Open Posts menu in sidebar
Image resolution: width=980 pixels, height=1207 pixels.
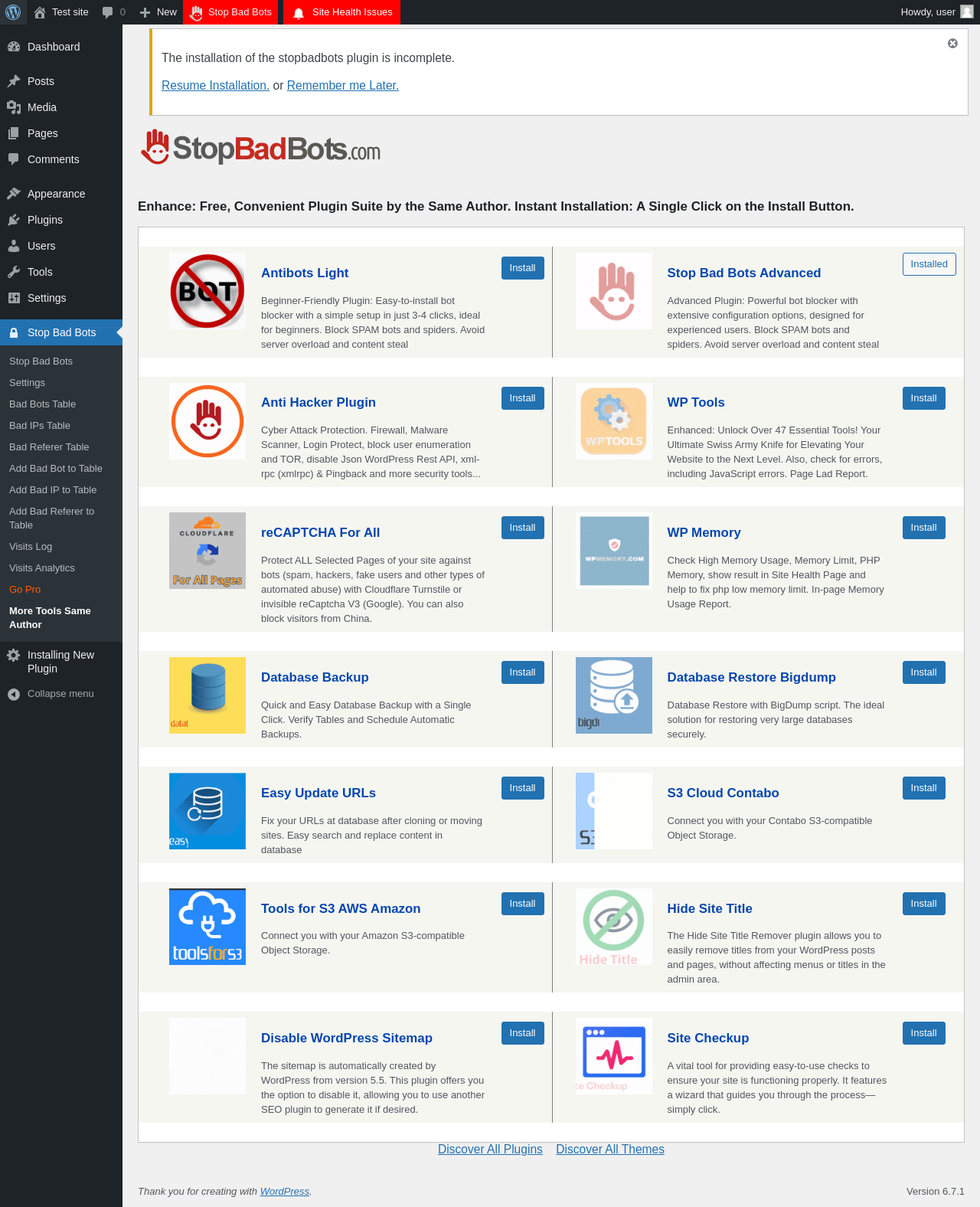coord(61,81)
